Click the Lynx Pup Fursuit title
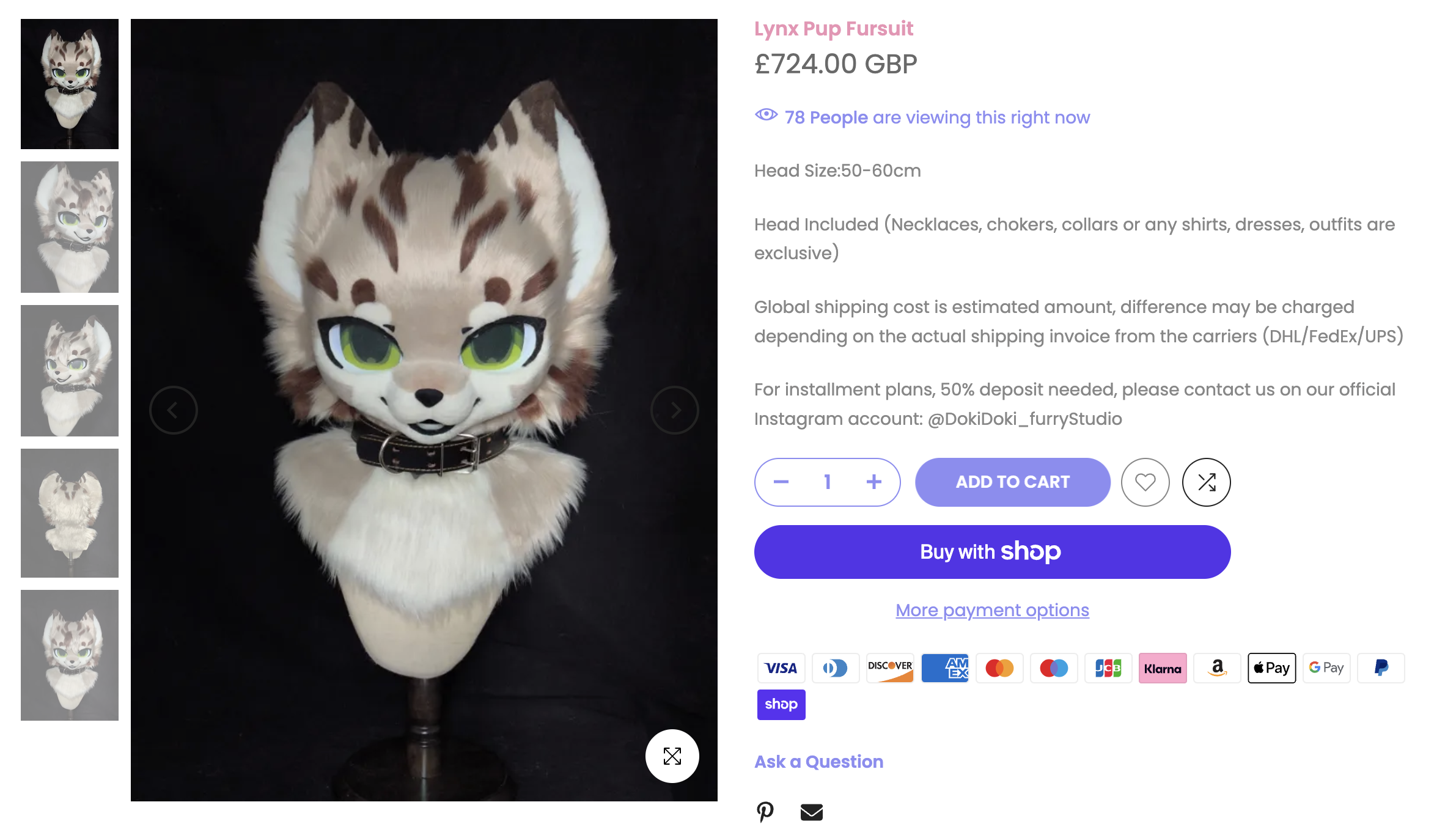The width and height of the screenshot is (1456, 835). click(x=833, y=29)
